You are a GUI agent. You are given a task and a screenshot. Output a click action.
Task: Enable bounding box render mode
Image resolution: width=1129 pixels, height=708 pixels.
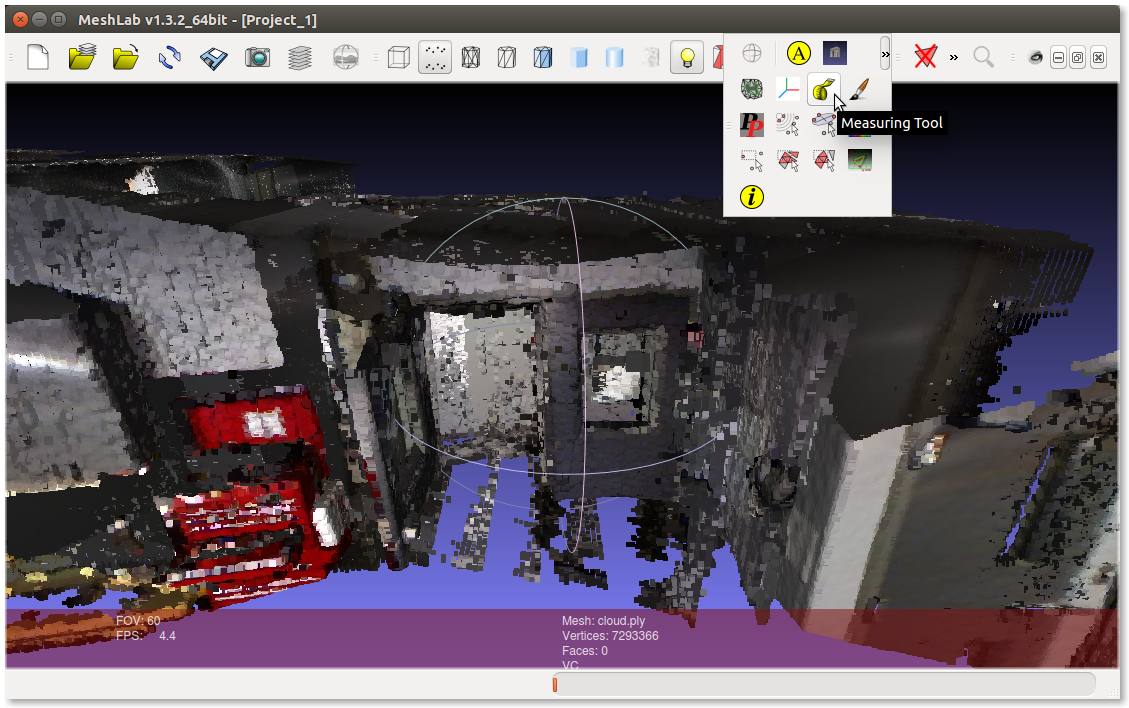pos(398,57)
